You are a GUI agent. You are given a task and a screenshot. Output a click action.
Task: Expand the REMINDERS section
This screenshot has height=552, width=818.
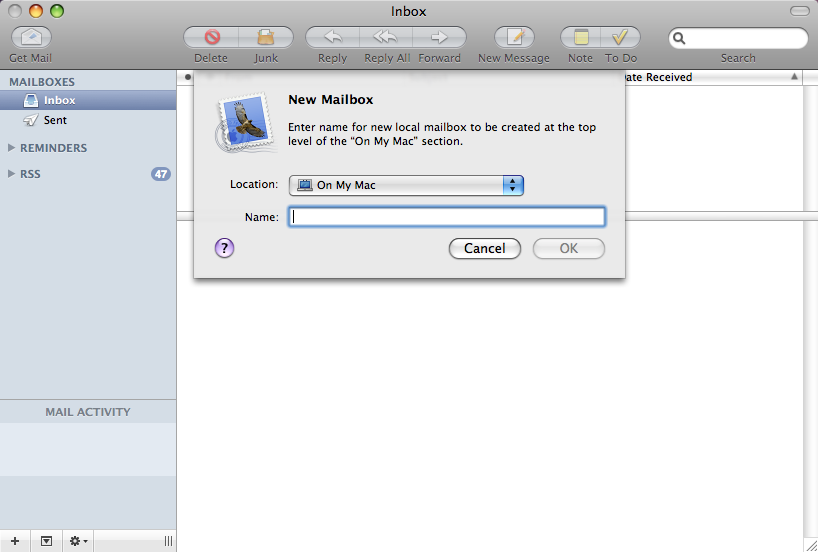click(12, 148)
